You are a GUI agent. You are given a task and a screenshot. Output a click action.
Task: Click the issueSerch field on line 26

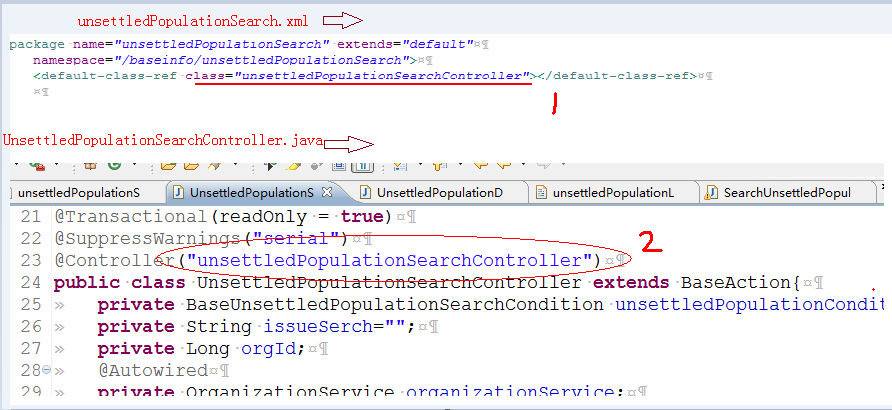(x=318, y=326)
